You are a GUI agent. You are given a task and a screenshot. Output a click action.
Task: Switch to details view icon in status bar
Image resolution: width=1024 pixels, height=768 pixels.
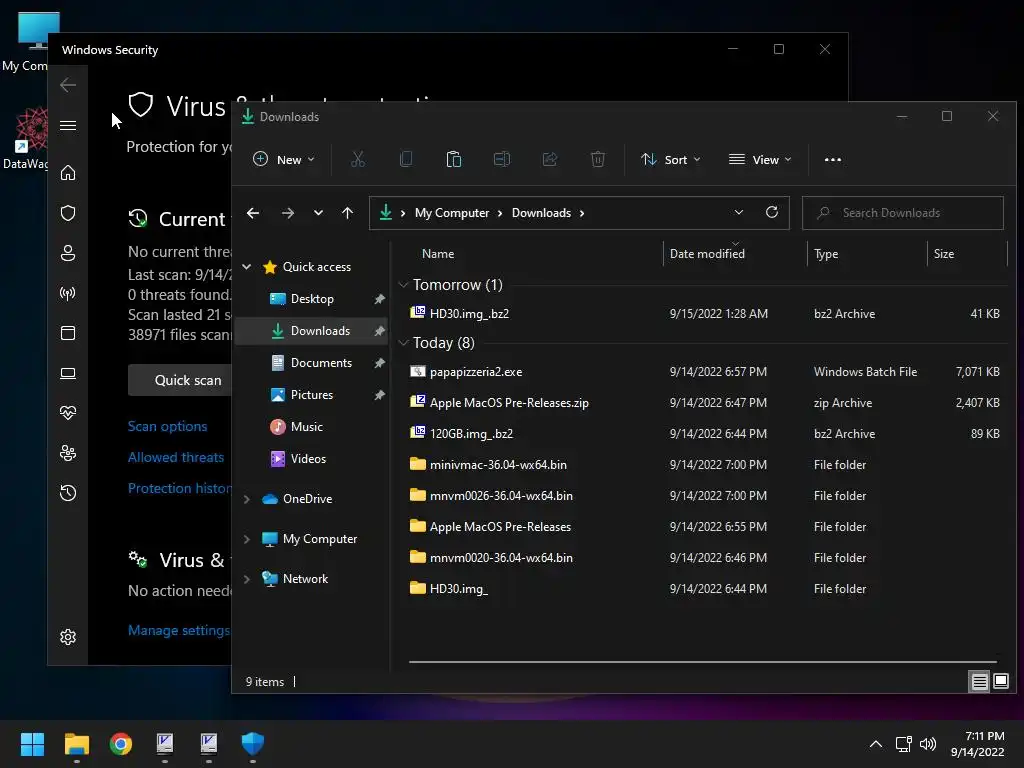click(x=980, y=682)
